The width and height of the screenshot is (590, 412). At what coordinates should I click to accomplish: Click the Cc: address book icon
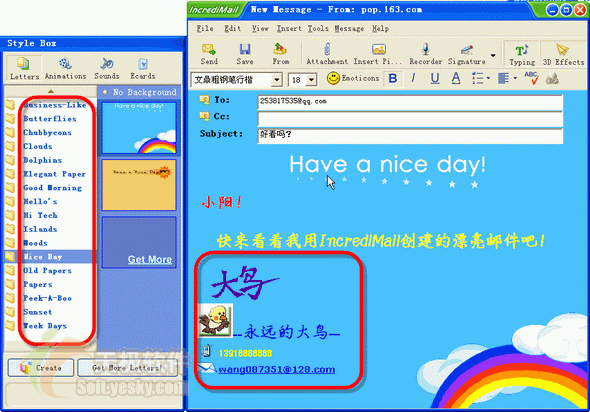point(204,116)
